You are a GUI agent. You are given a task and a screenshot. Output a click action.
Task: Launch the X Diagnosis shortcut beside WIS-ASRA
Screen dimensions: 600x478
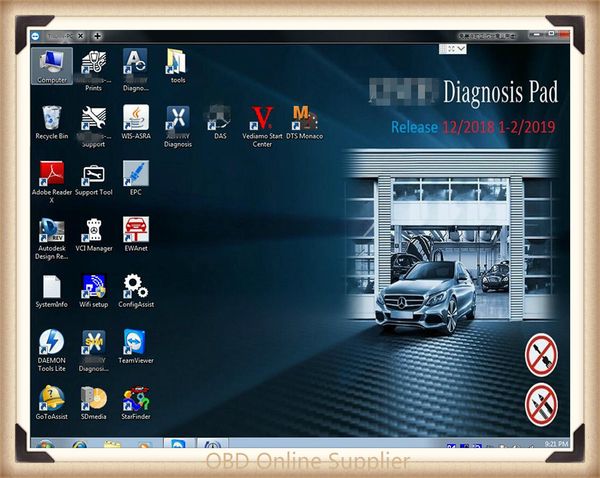[x=178, y=127]
